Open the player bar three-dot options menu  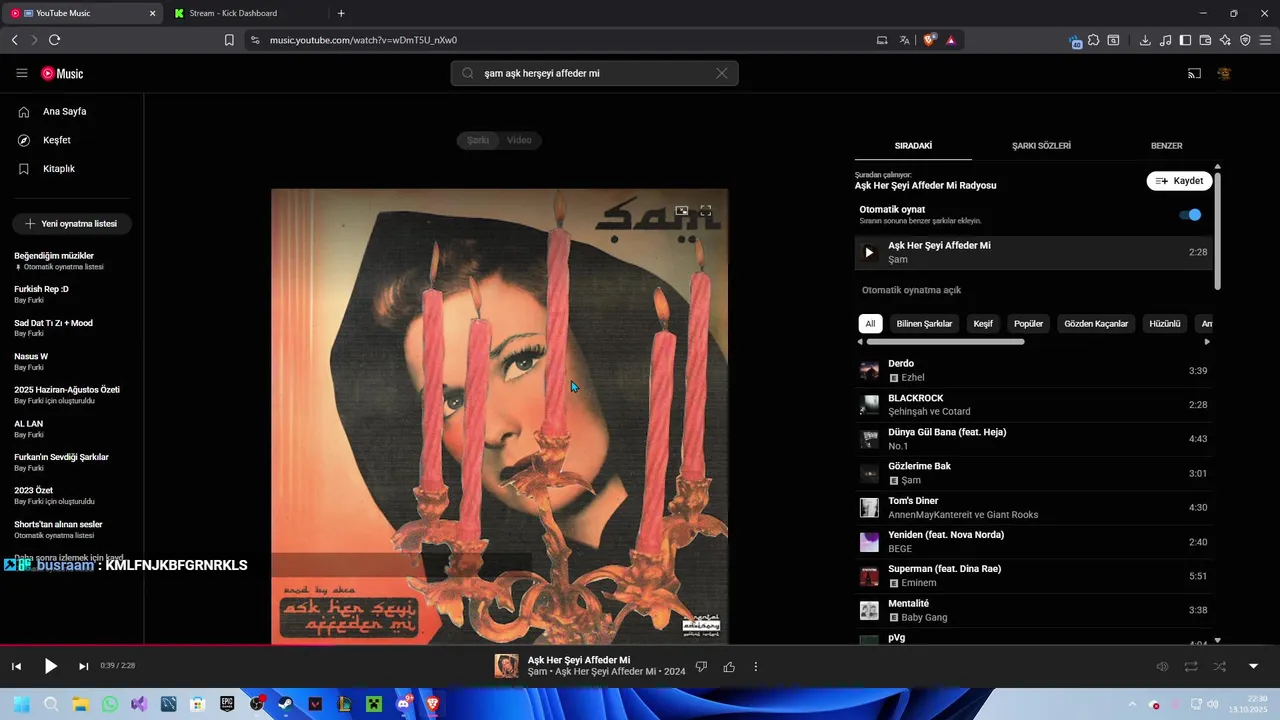(x=756, y=666)
